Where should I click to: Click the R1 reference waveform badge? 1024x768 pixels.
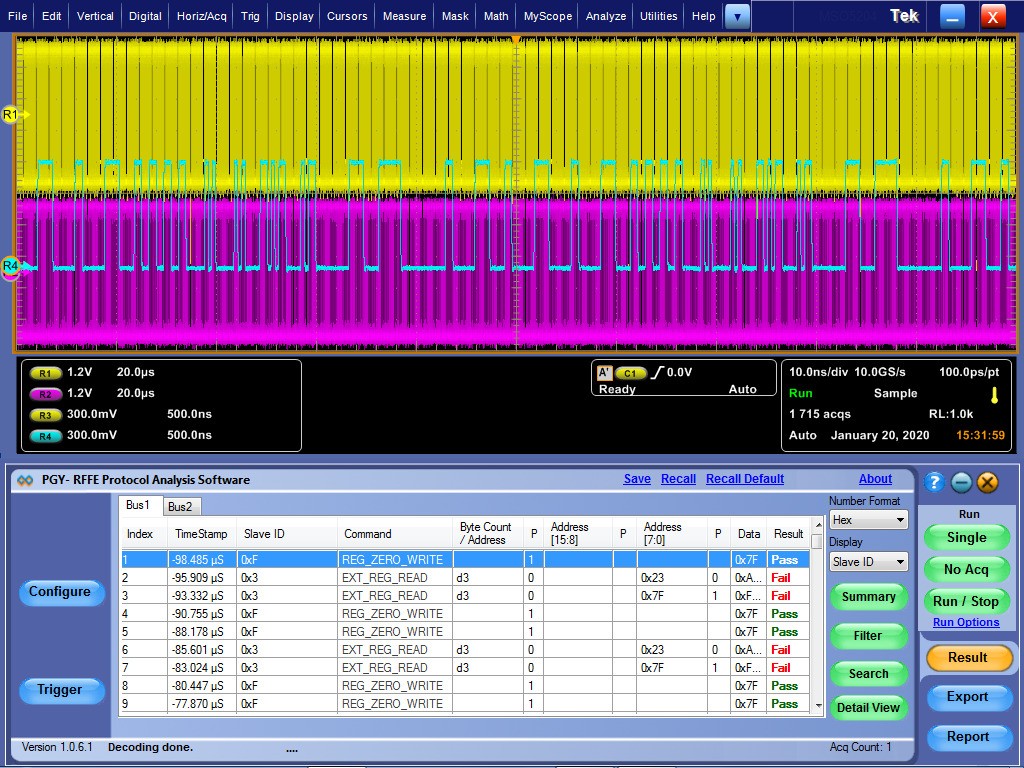click(x=46, y=372)
